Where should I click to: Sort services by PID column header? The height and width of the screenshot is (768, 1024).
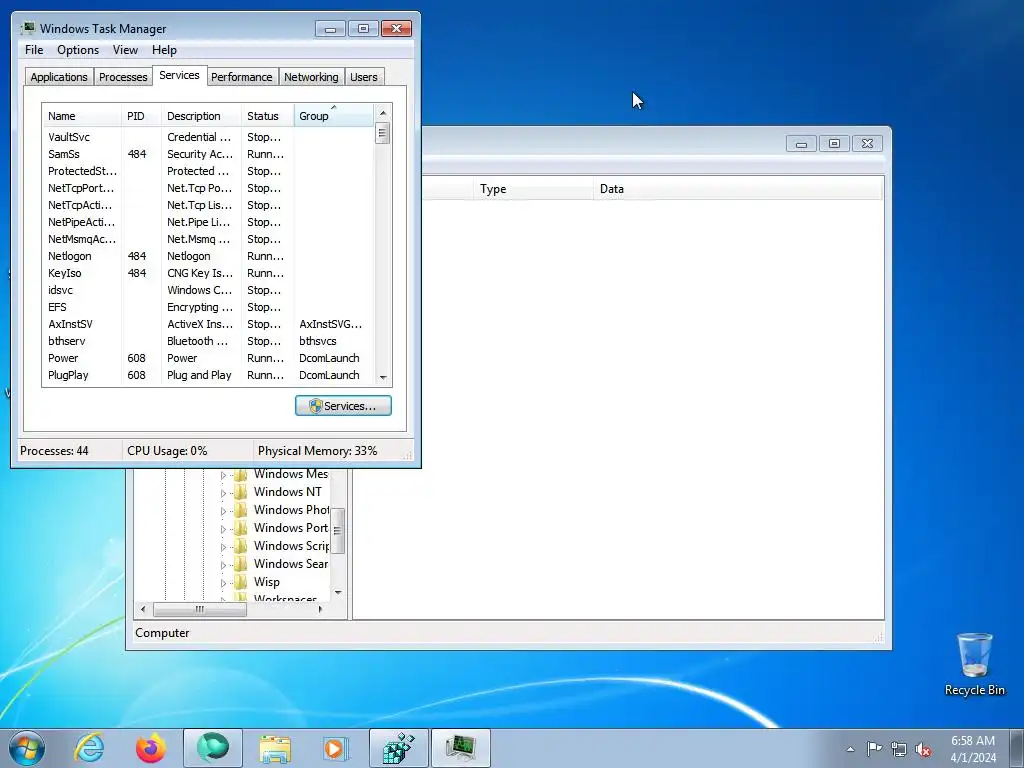[141, 116]
